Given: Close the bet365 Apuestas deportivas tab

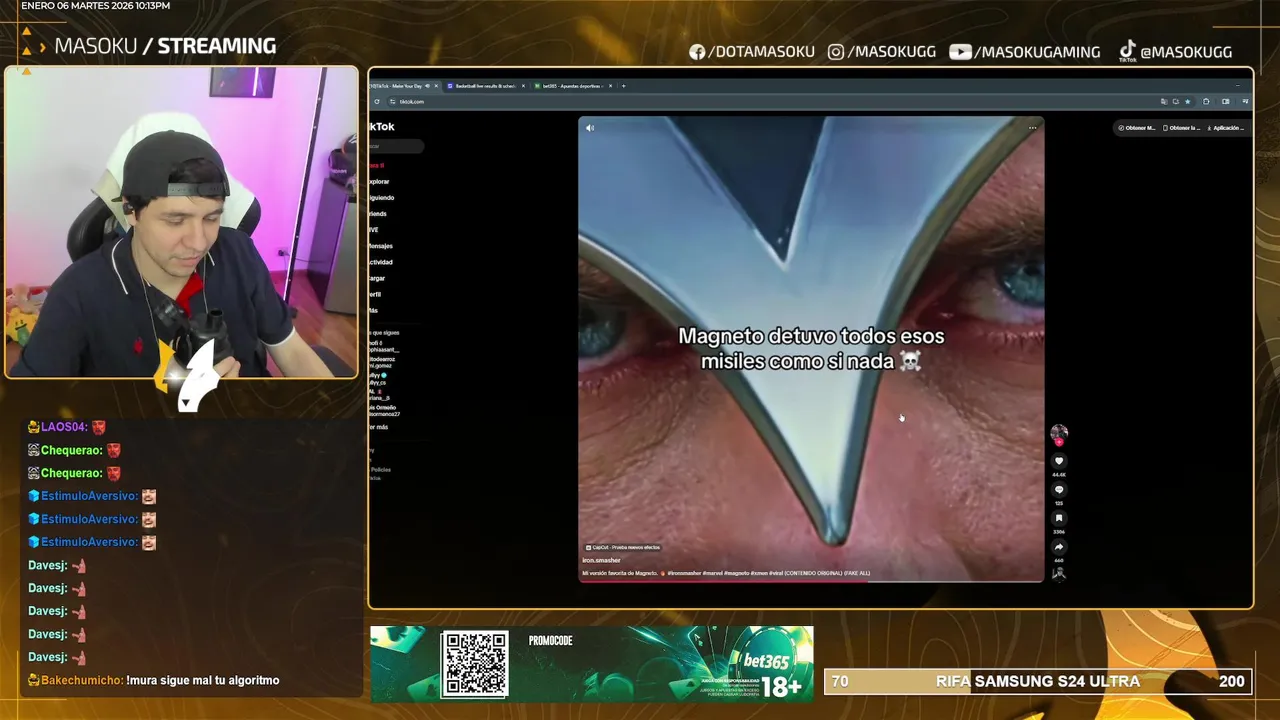Looking at the screenshot, I should [x=610, y=86].
